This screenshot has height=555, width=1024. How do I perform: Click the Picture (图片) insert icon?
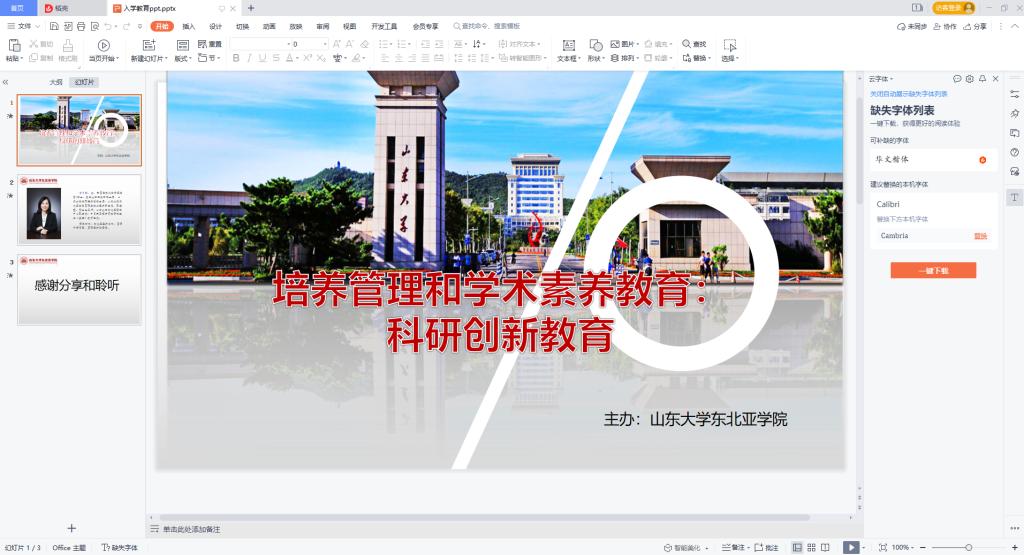point(615,44)
